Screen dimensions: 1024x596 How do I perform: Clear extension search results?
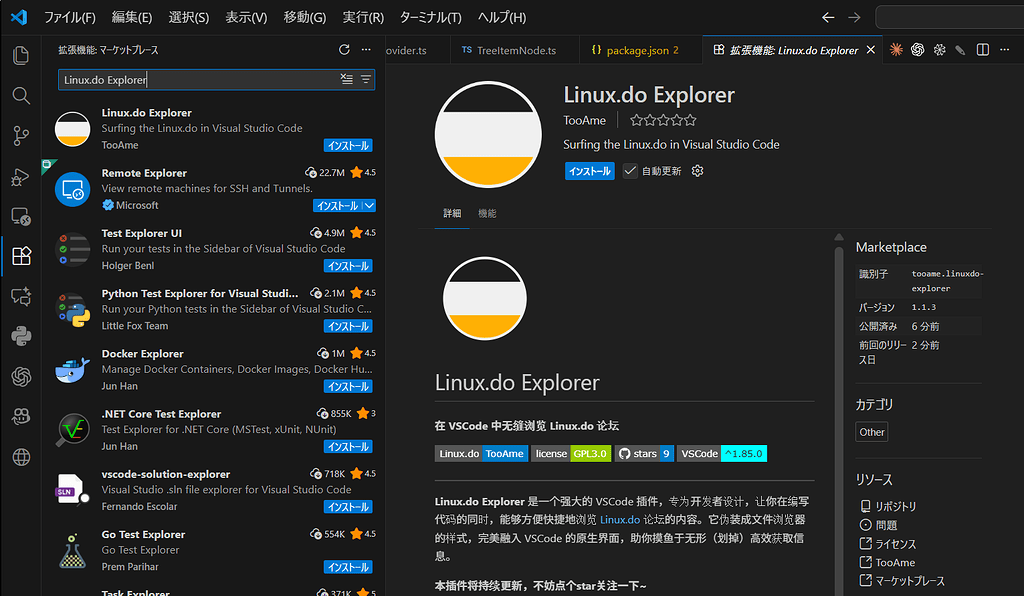click(x=347, y=80)
